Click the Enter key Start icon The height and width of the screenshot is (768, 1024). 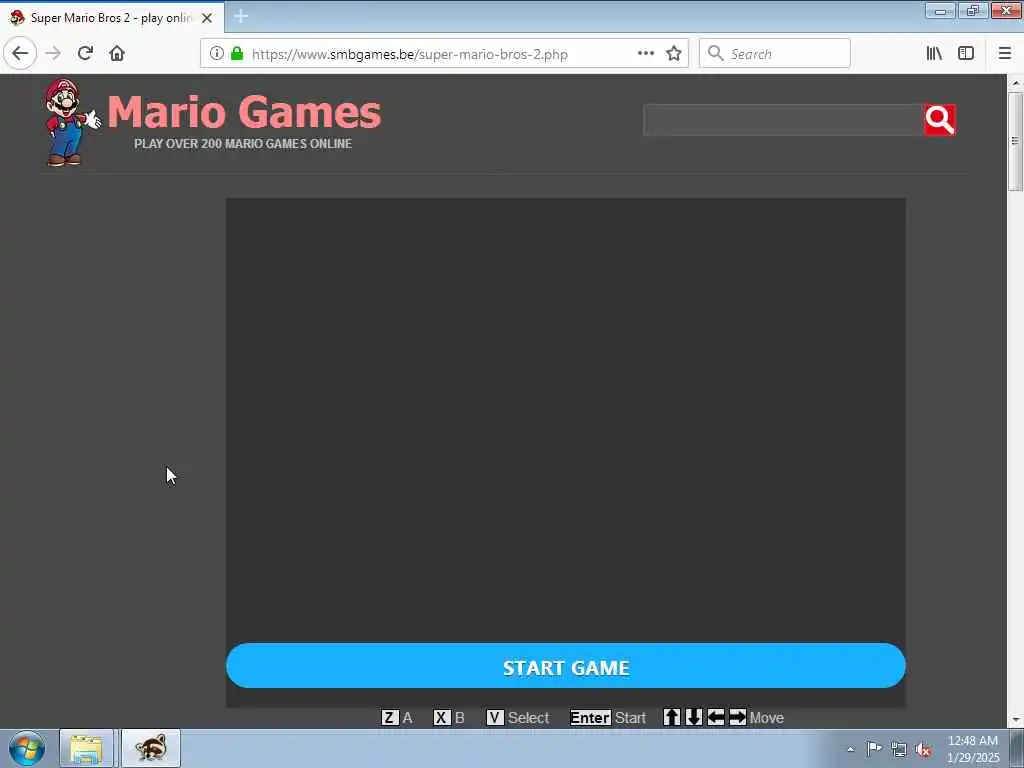590,718
